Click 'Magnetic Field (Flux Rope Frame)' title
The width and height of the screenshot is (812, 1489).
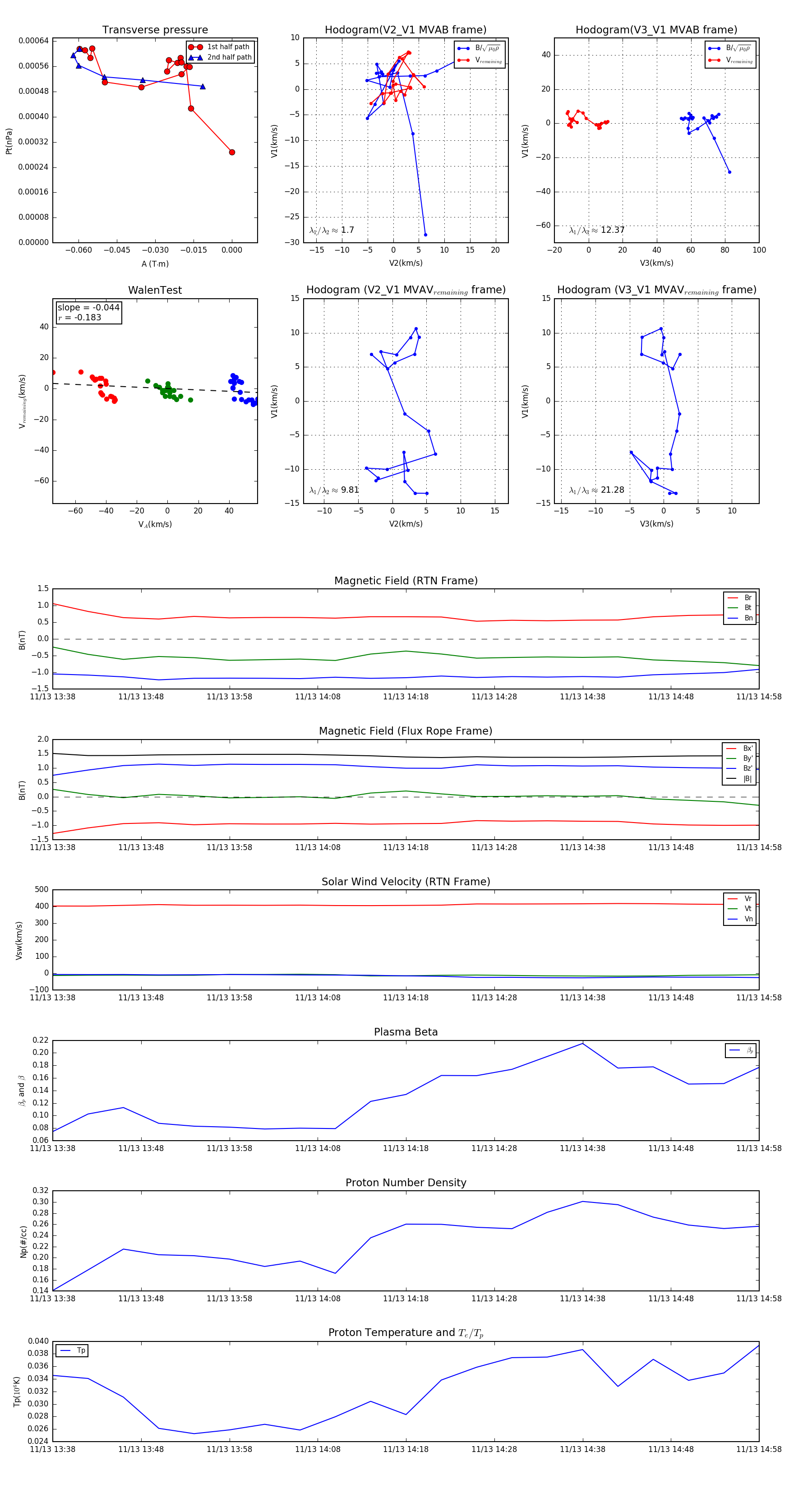click(x=406, y=731)
